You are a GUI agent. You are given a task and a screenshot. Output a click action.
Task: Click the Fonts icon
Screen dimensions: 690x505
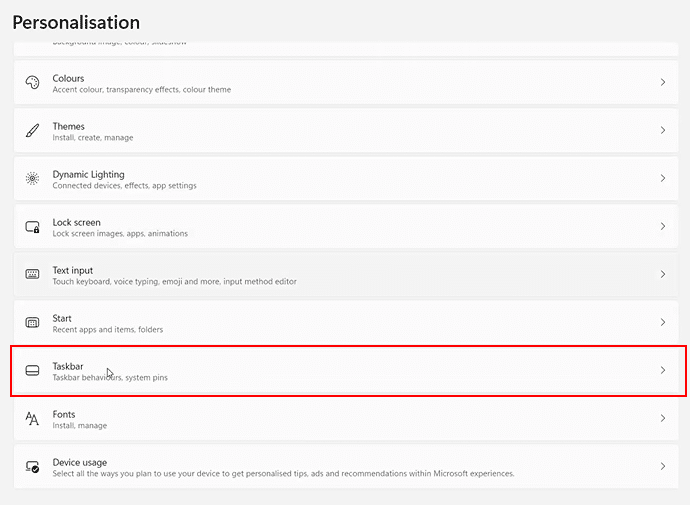[x=32, y=419]
